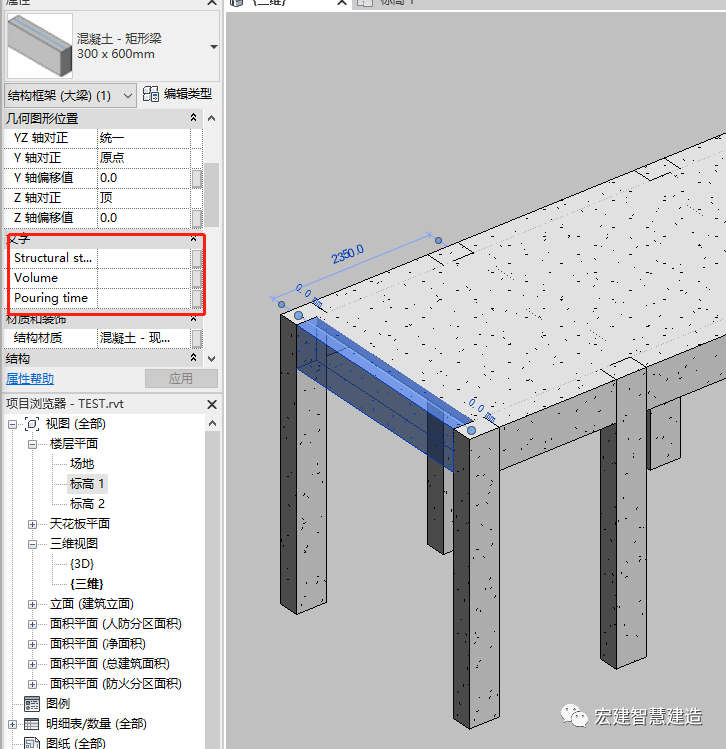Click the 2350.0 dimension text

click(x=348, y=254)
